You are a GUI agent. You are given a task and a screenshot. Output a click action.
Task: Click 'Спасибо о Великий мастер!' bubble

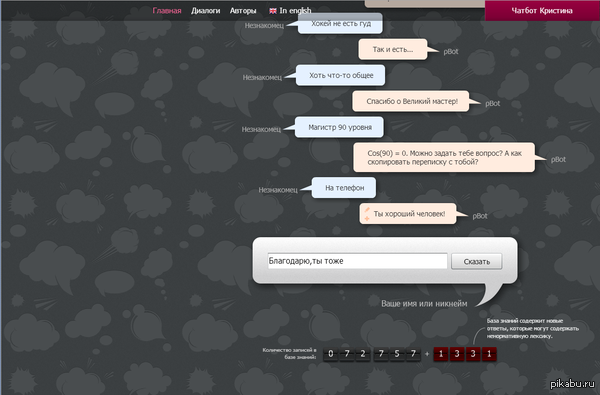coord(411,101)
